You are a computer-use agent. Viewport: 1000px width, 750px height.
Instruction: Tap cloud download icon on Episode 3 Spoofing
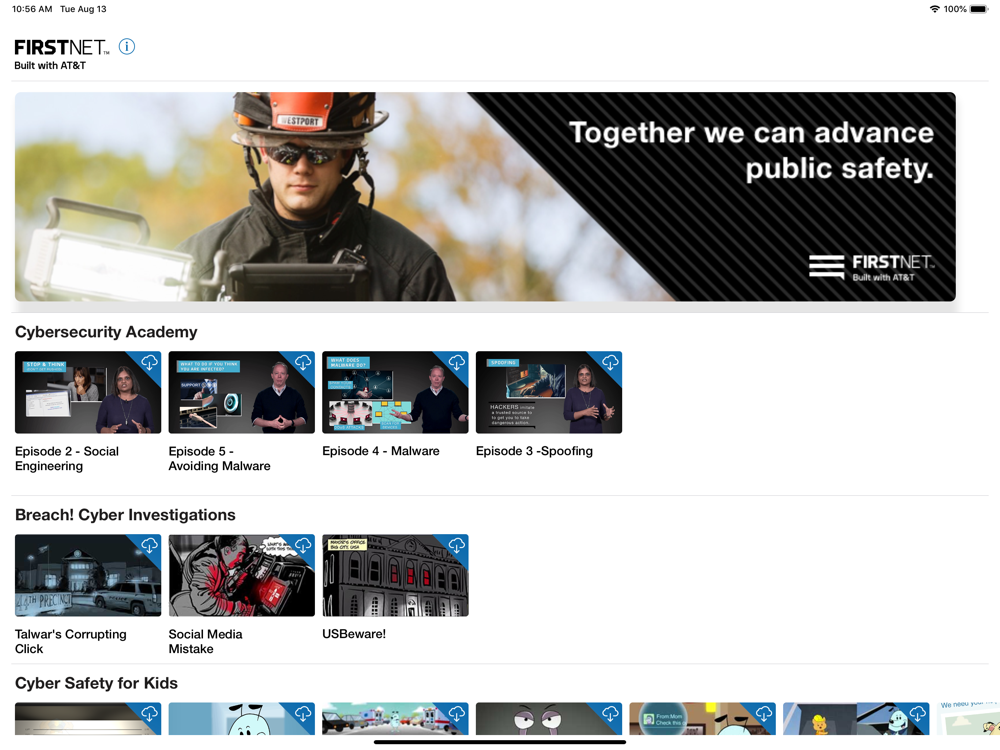(610, 363)
